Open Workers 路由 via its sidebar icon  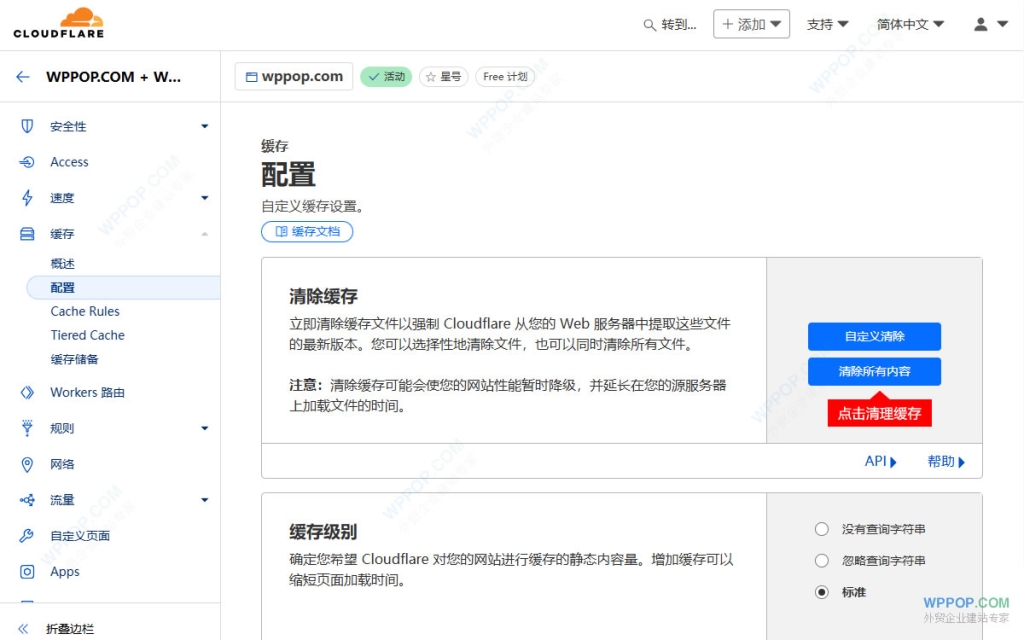pos(24,392)
